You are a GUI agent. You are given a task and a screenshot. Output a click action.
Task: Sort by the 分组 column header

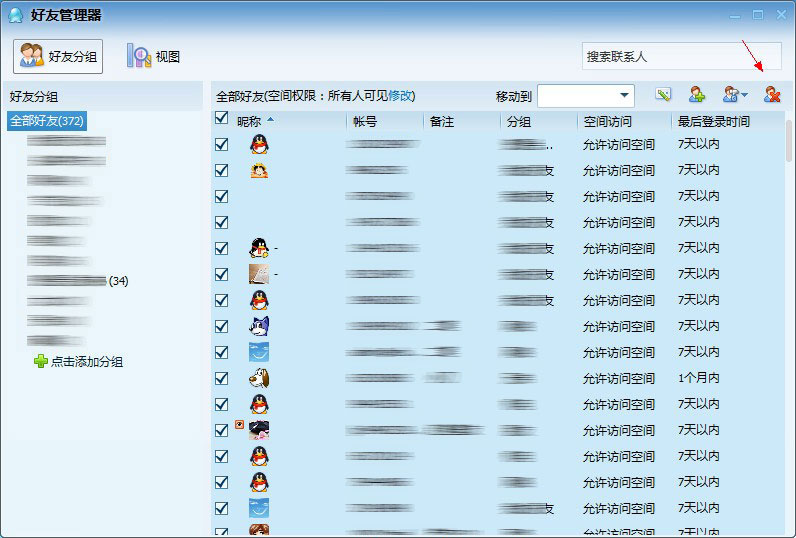[519, 121]
